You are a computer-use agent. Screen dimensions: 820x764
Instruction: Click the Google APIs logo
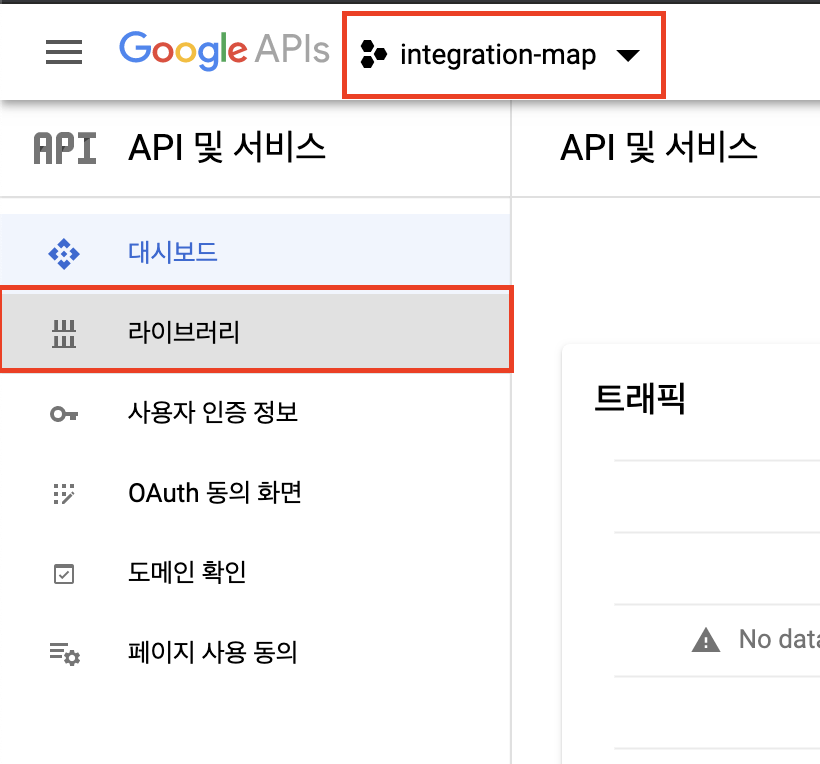(x=224, y=50)
